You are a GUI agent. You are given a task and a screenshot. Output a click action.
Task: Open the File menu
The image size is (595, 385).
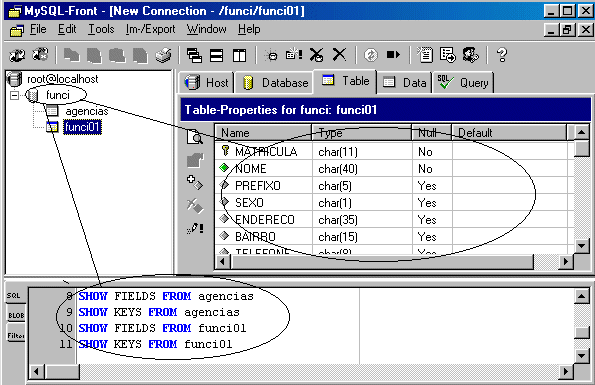point(38,29)
